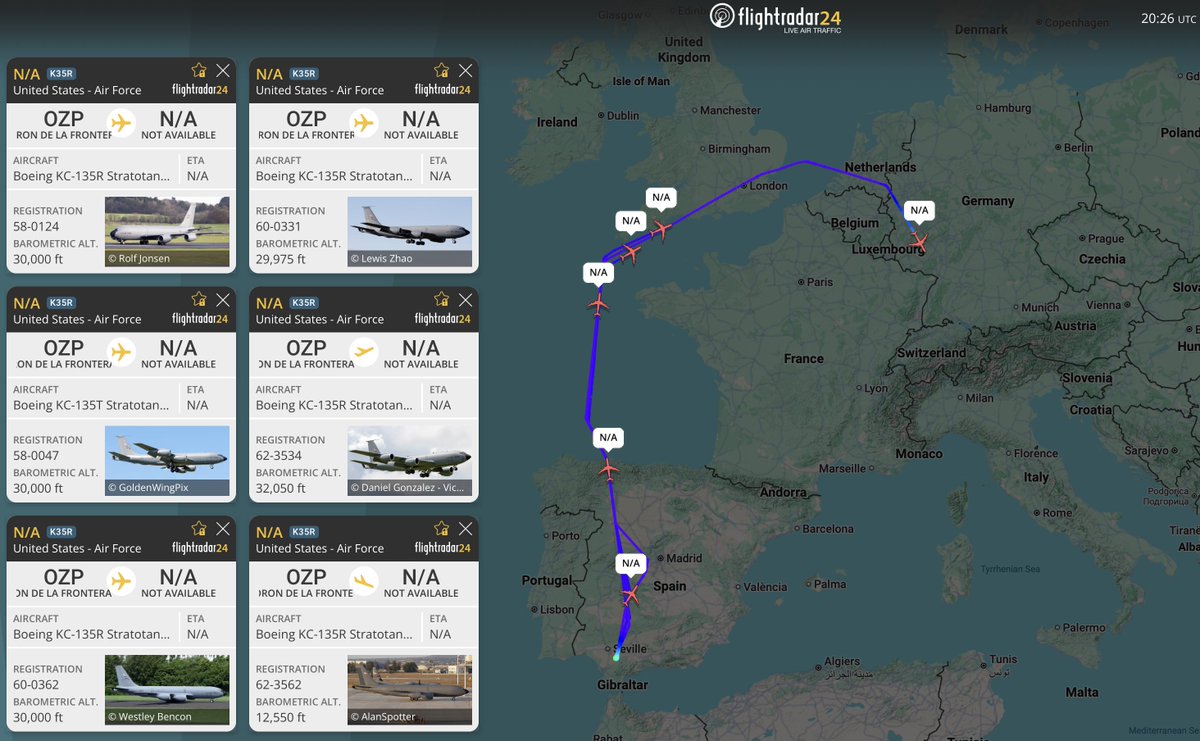This screenshot has height=741, width=1200.
Task: Click the OZP origin code on the 62-3562 card
Action: [x=306, y=577]
